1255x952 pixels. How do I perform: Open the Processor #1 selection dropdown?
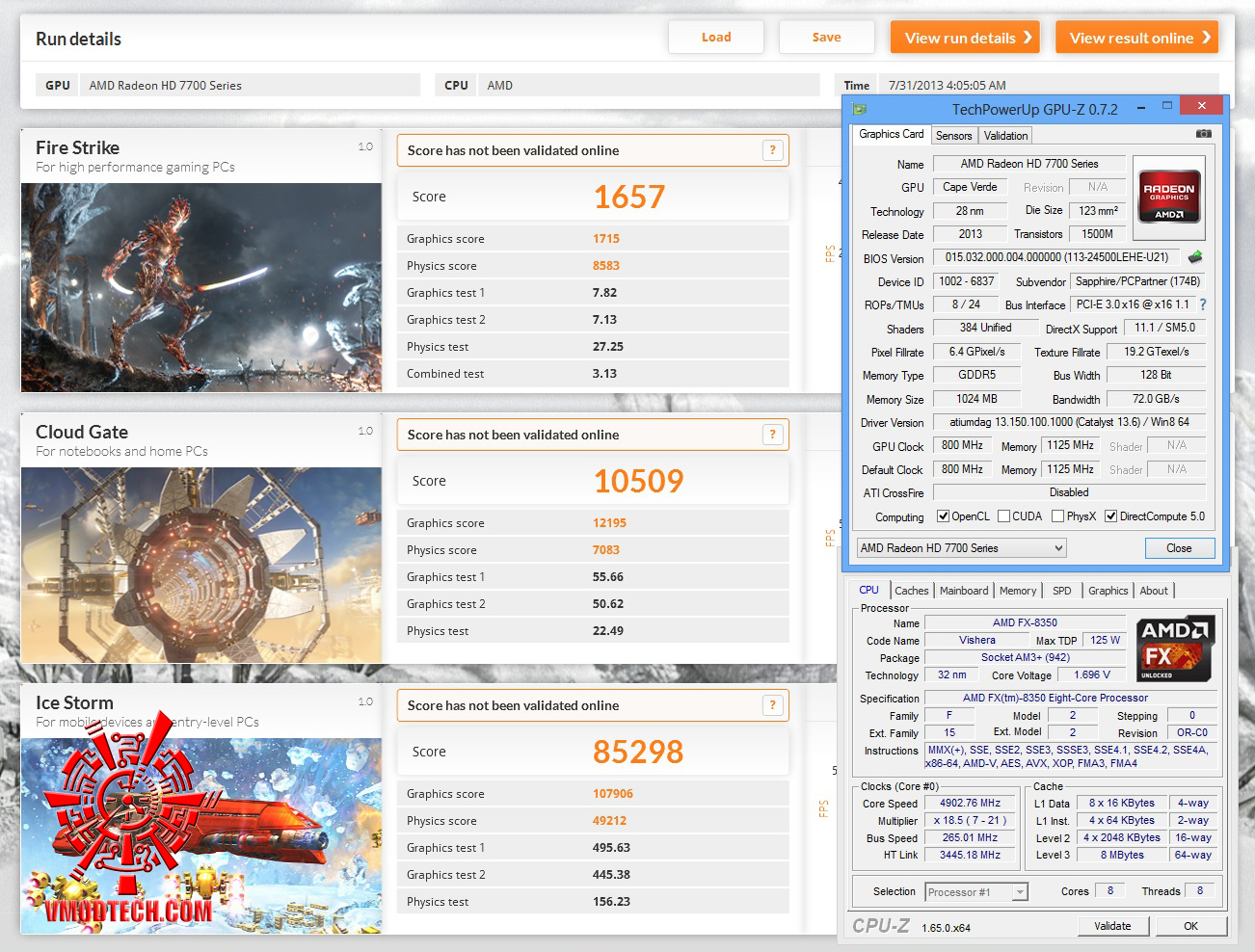976,892
